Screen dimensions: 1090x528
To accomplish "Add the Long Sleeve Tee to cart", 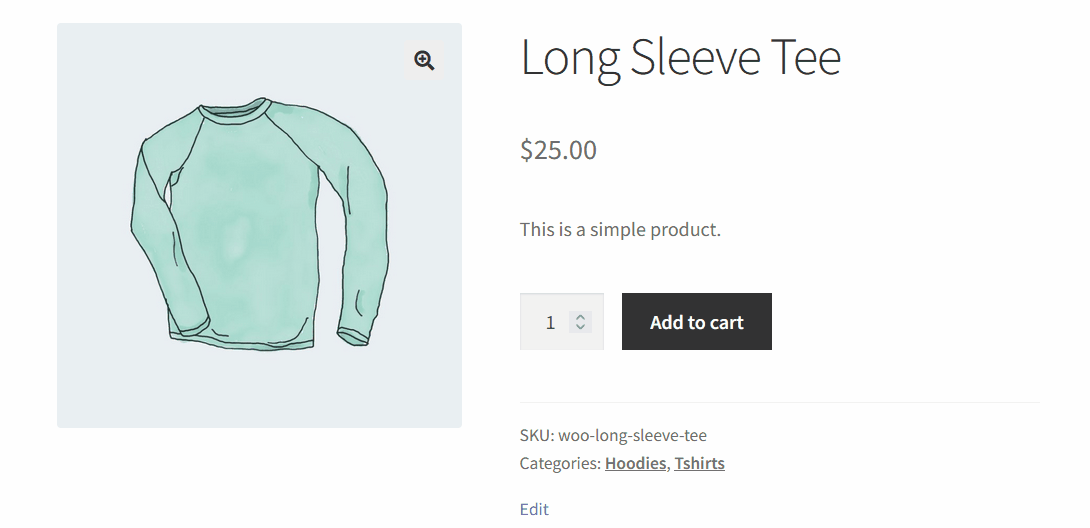I will [697, 322].
